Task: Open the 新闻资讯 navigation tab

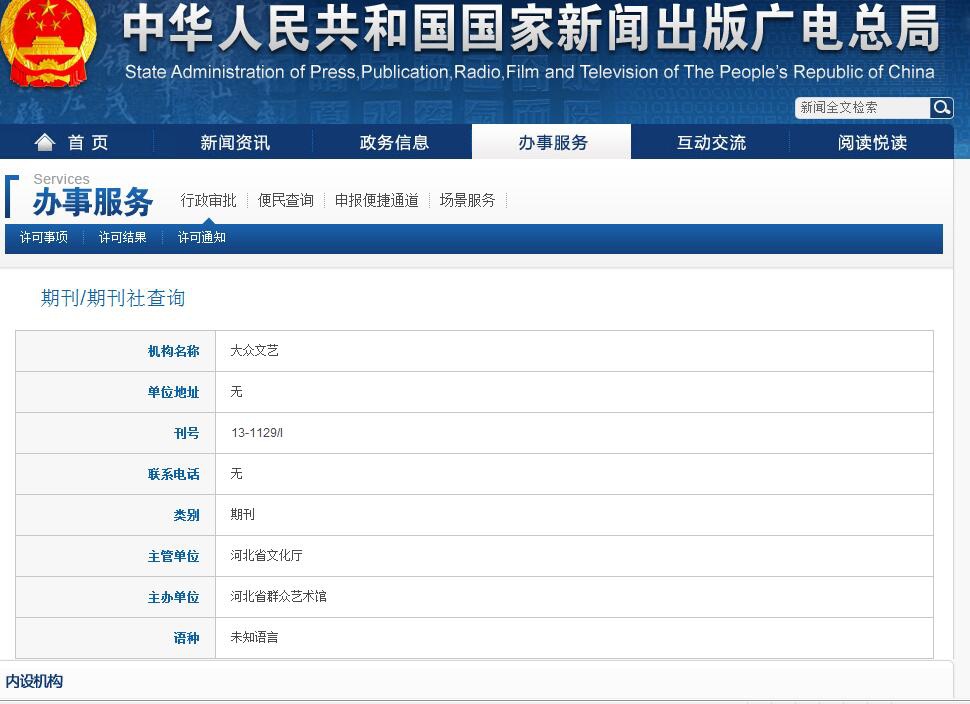Action: pos(235,142)
